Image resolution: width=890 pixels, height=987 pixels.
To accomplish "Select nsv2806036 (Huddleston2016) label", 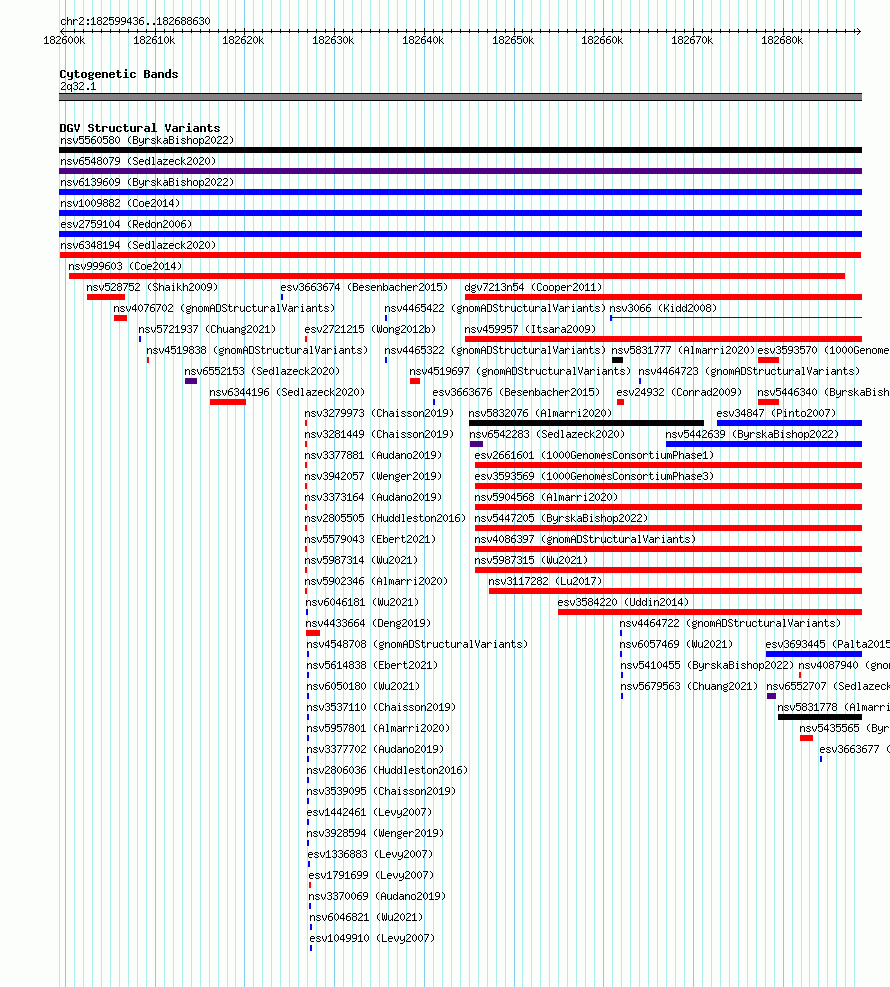I will pos(387,770).
